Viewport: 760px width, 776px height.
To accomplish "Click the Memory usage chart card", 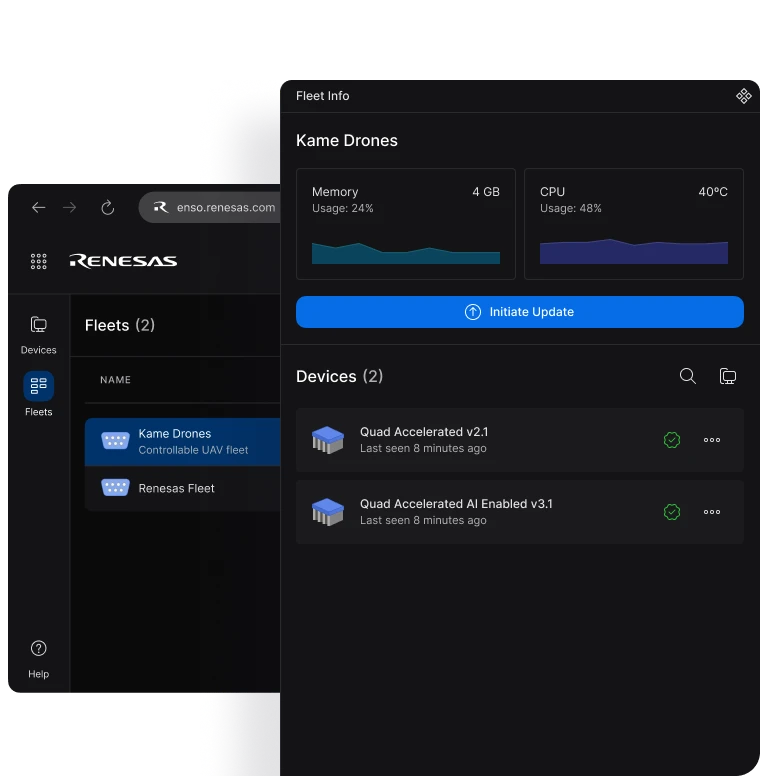I will click(x=405, y=224).
